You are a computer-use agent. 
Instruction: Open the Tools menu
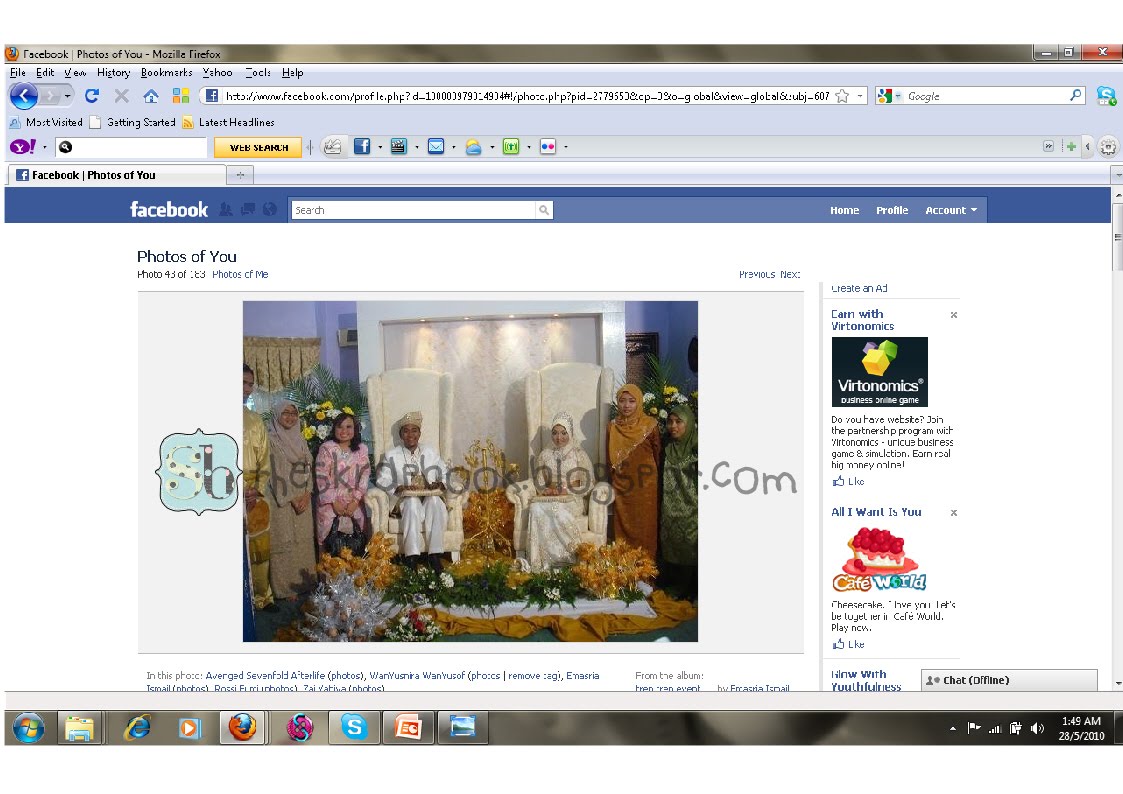[x=258, y=72]
